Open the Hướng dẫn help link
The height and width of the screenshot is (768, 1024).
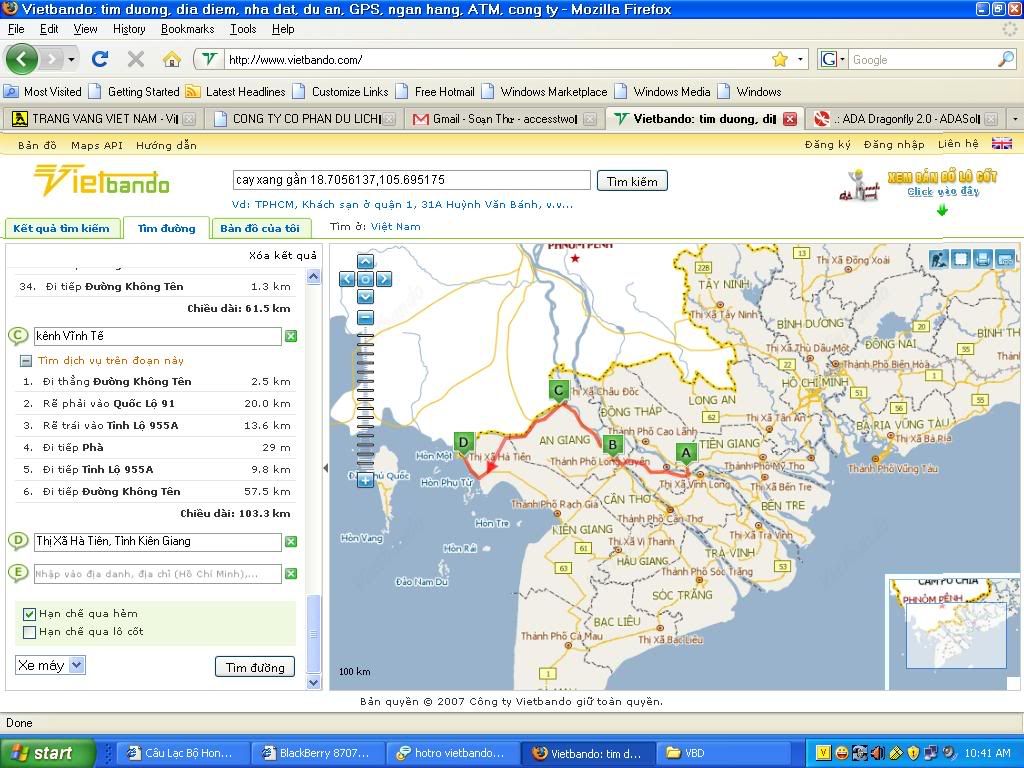pos(166,146)
